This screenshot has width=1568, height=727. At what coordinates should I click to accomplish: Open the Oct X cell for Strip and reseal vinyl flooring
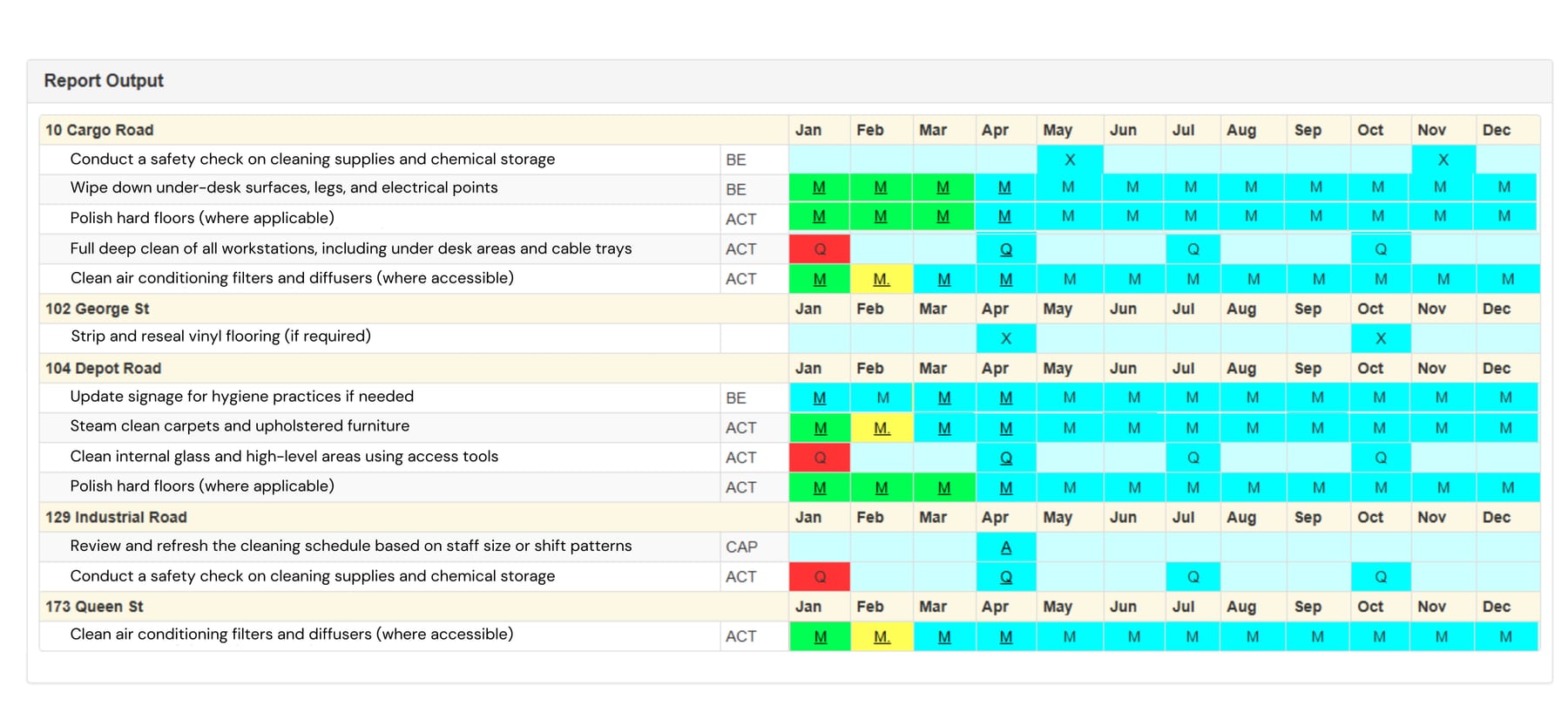tap(1381, 338)
